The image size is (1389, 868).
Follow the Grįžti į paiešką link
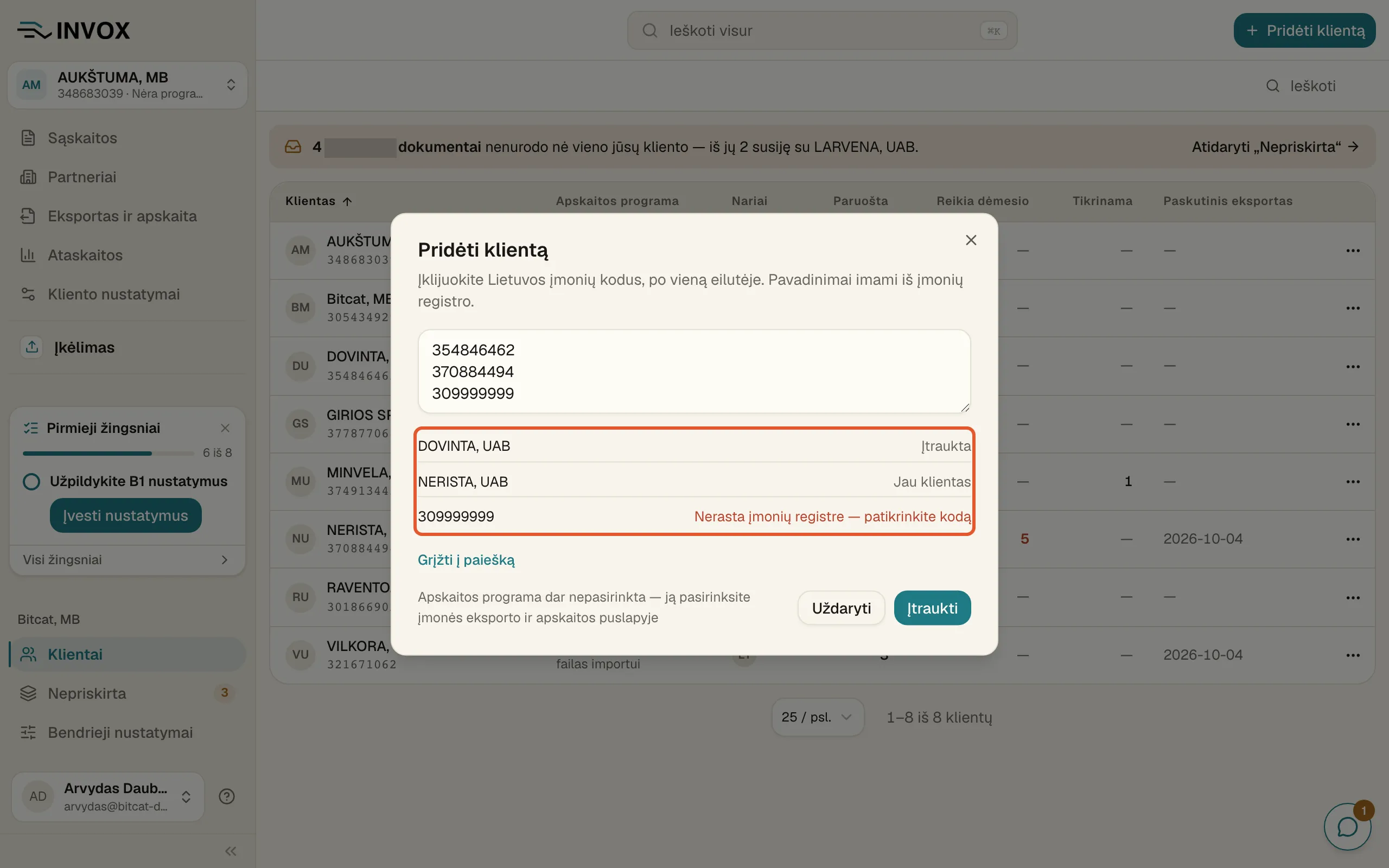(x=466, y=560)
